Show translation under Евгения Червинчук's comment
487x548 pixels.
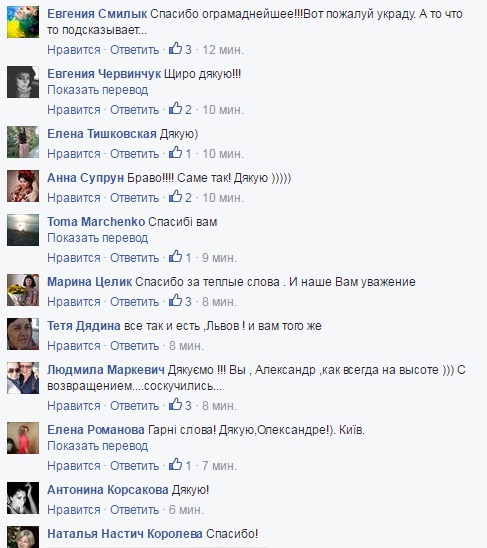(x=98, y=90)
